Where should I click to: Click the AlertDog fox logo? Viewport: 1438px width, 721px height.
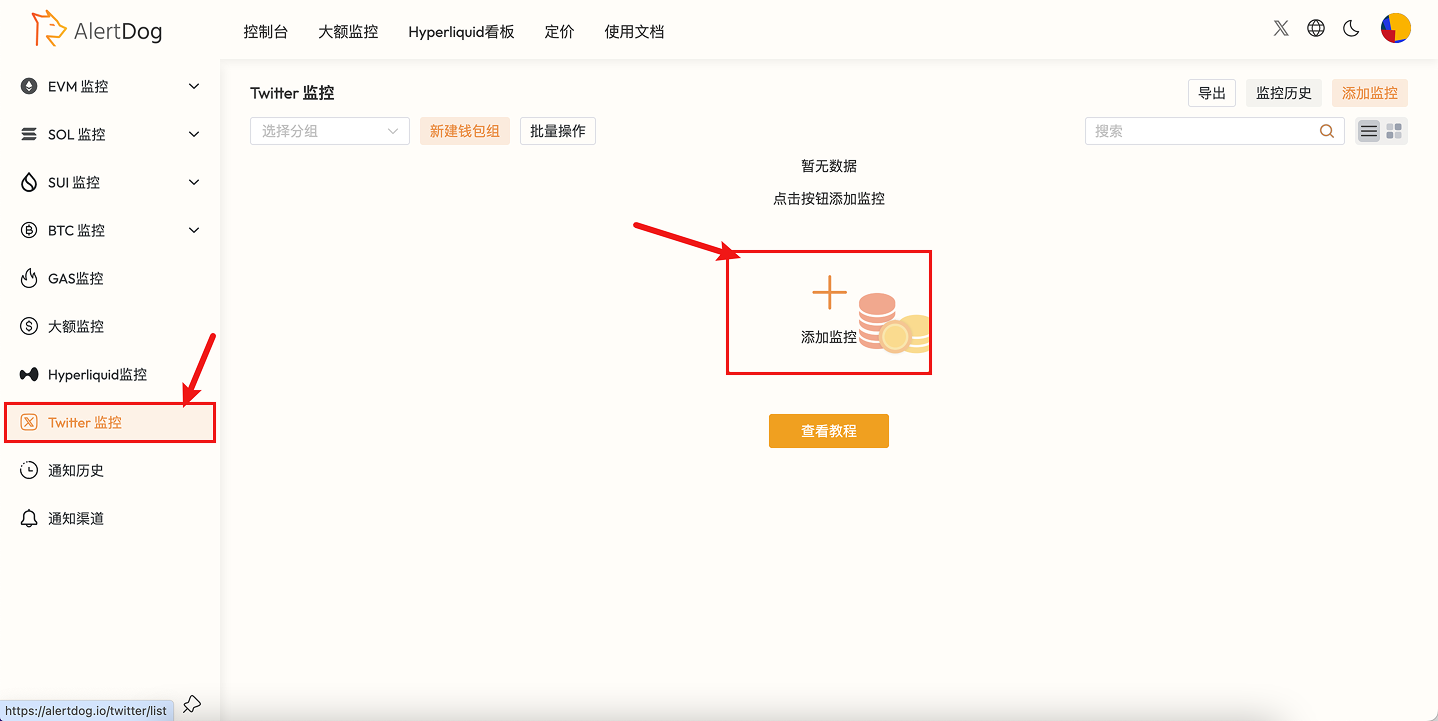[48, 30]
